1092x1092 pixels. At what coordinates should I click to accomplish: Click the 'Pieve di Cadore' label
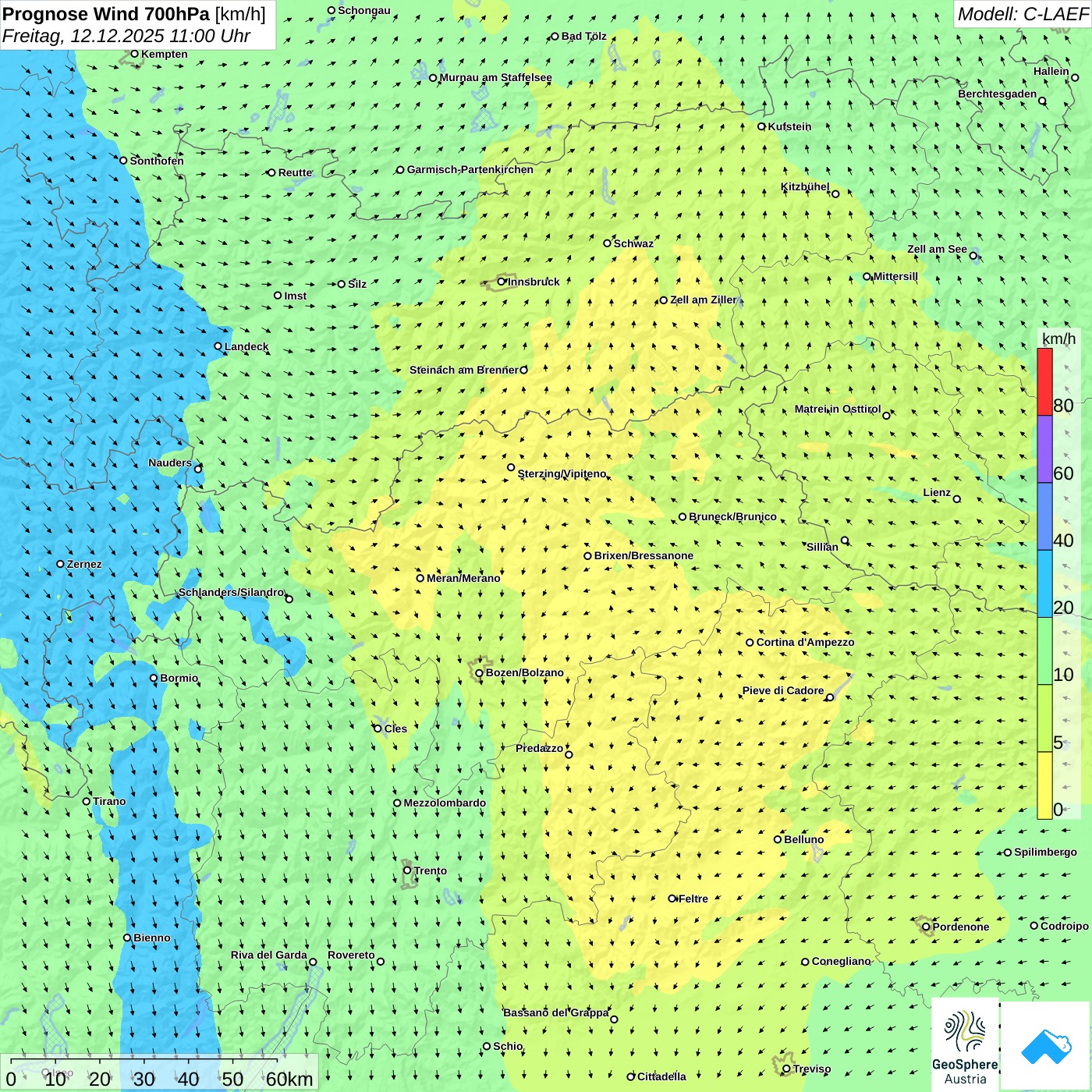[x=783, y=690]
